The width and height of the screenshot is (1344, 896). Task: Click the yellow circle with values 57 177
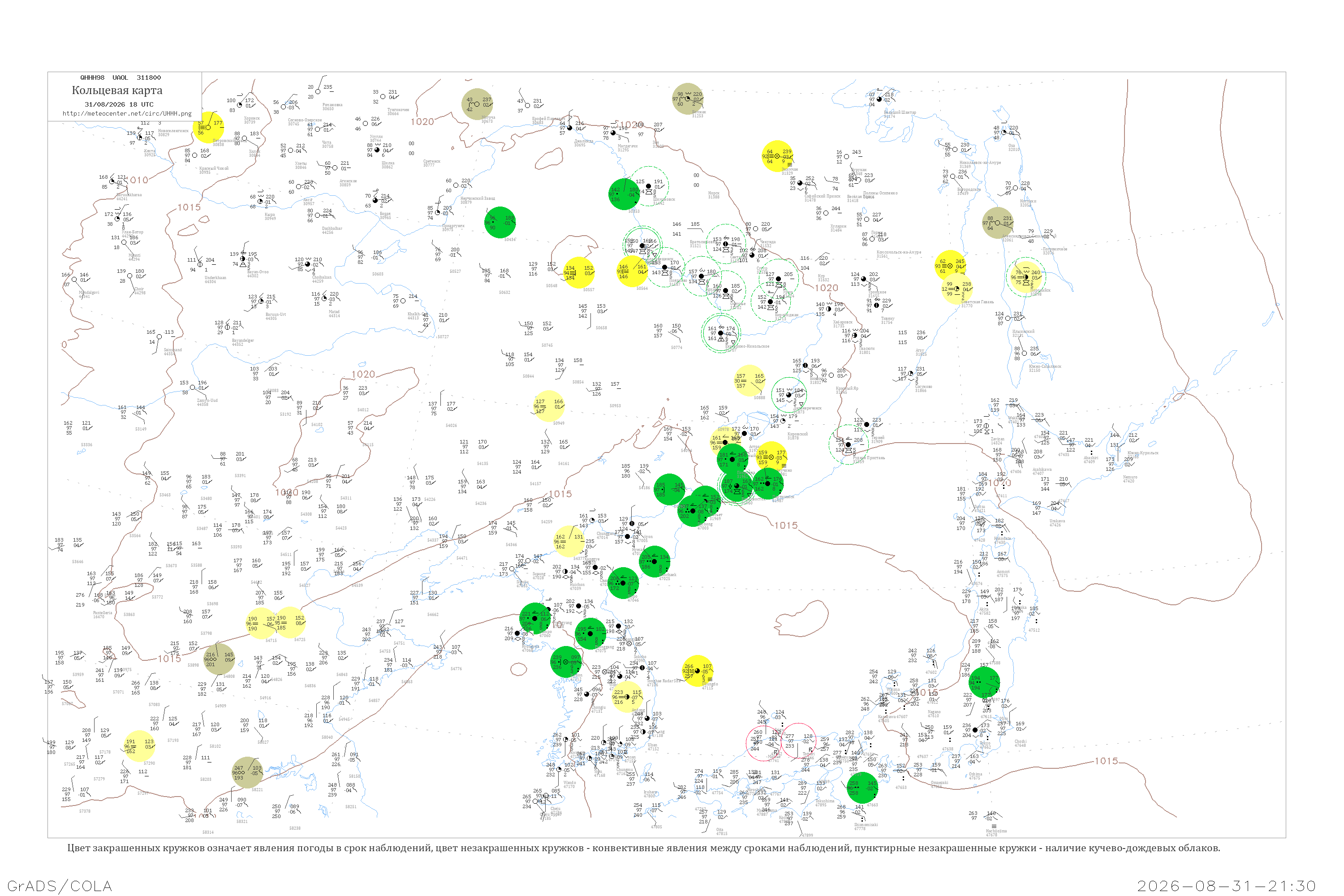tap(208, 127)
